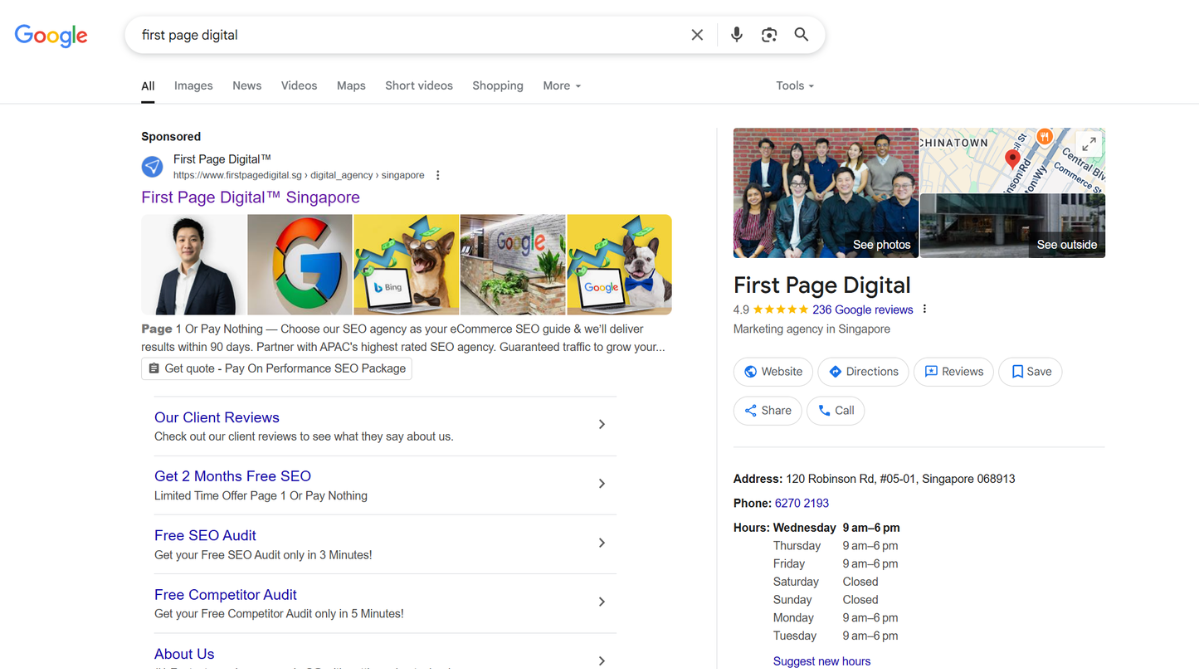Image resolution: width=1199 pixels, height=669 pixels.
Task: Open the Shopping tab
Action: tap(498, 86)
